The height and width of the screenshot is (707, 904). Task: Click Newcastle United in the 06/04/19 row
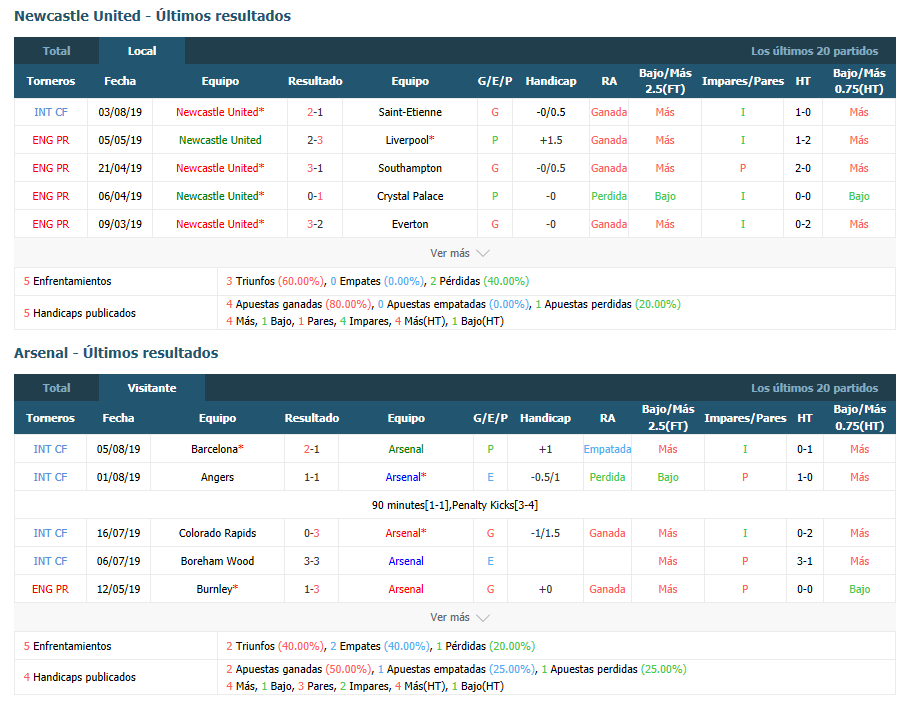point(220,196)
